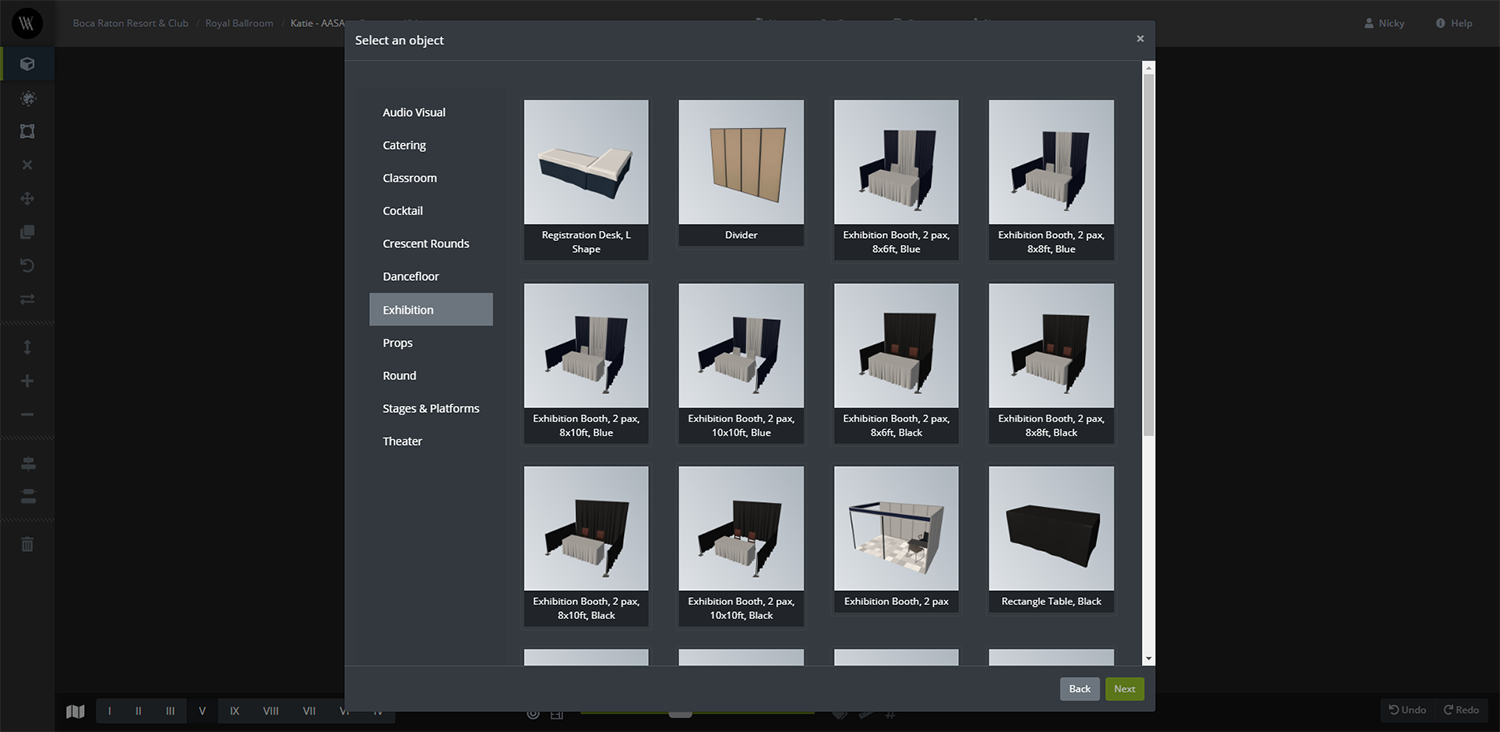
Task: Click the X deselect icon in left toolbar
Action: (x=27, y=165)
